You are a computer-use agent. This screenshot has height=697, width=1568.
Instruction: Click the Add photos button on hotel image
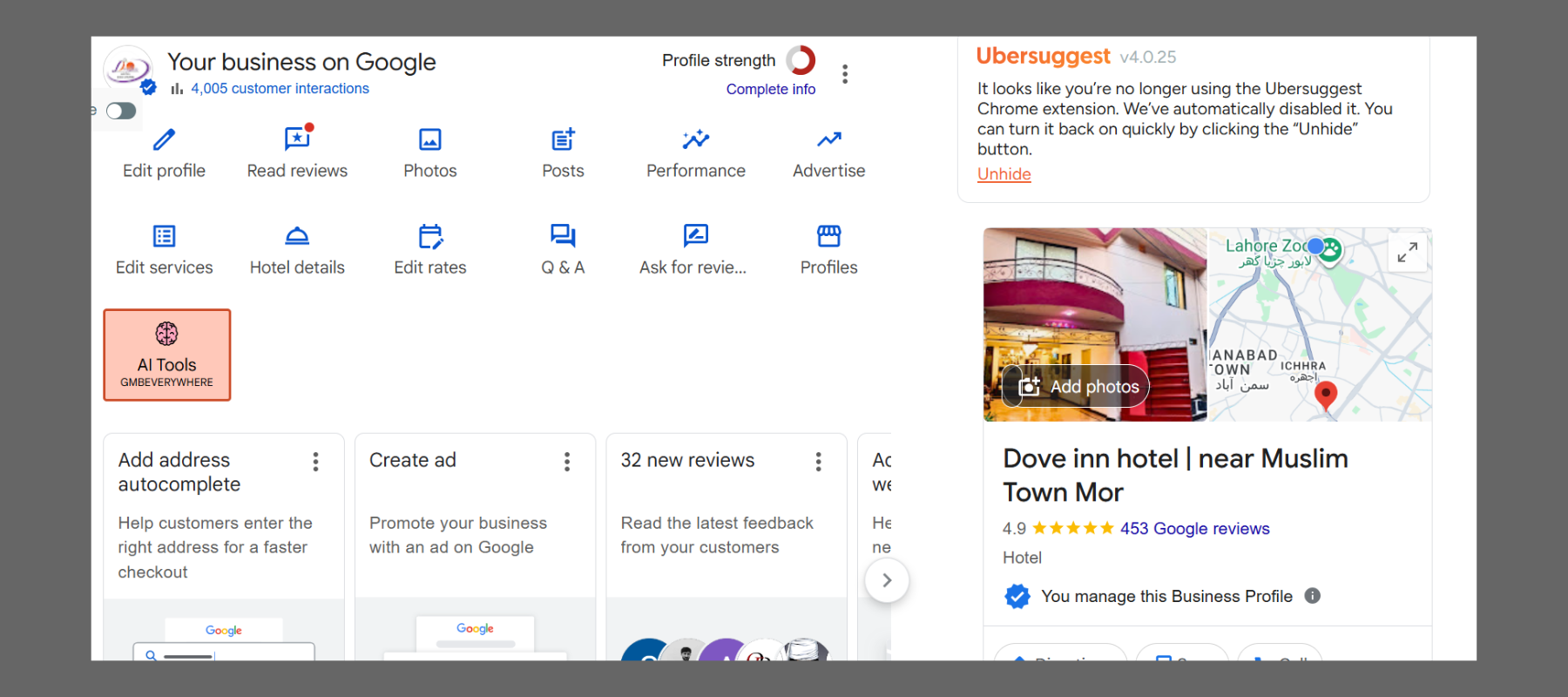click(x=1078, y=387)
